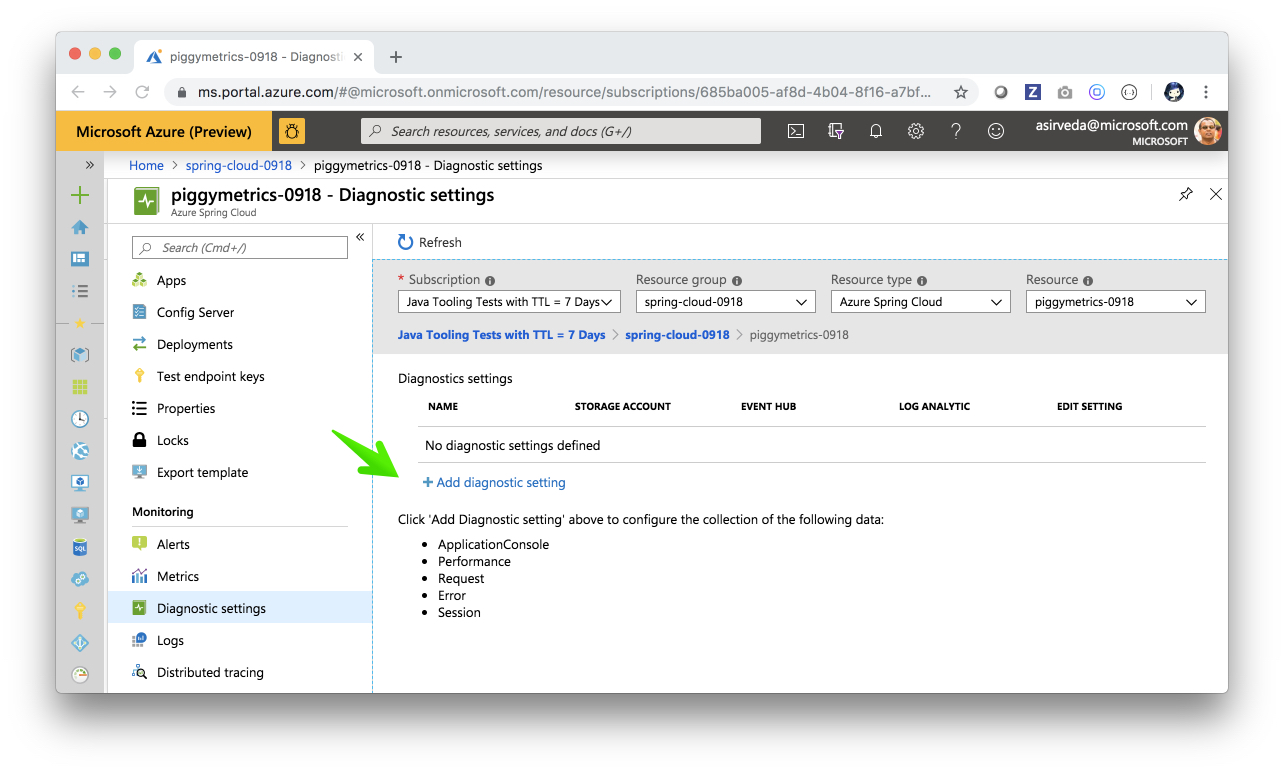Go to Home in the breadcrumb
The width and height of the screenshot is (1284, 773).
pos(146,165)
